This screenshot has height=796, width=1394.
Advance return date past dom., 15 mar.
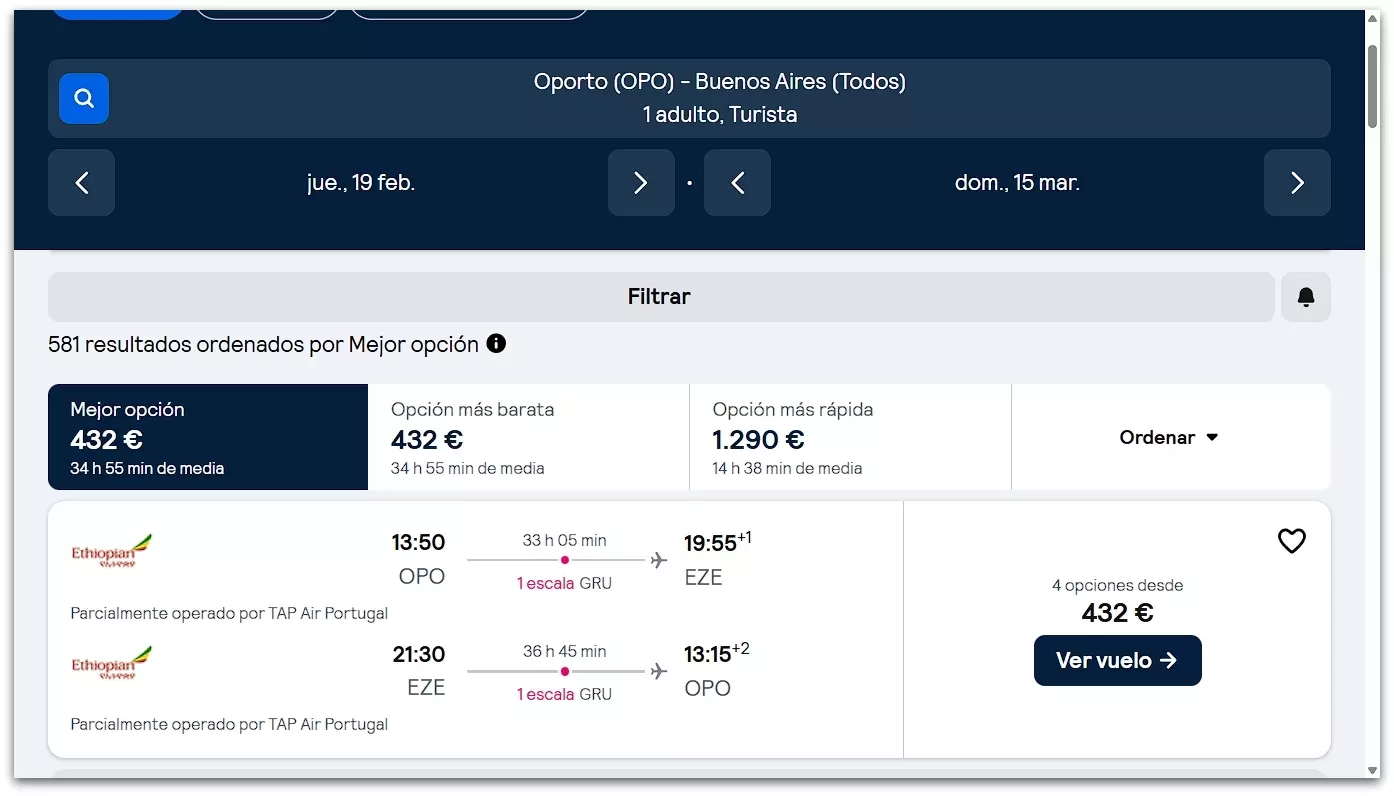[1296, 183]
